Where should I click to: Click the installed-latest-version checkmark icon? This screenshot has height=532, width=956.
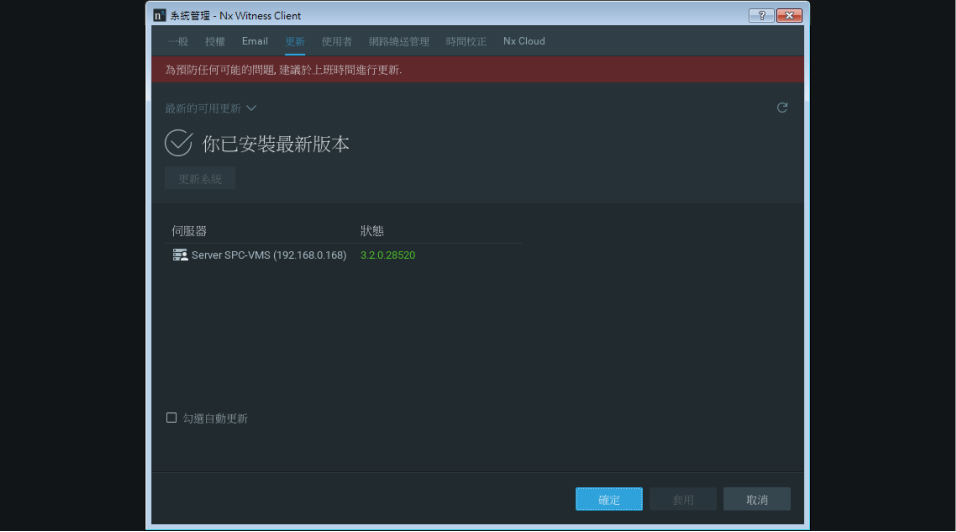(x=179, y=143)
